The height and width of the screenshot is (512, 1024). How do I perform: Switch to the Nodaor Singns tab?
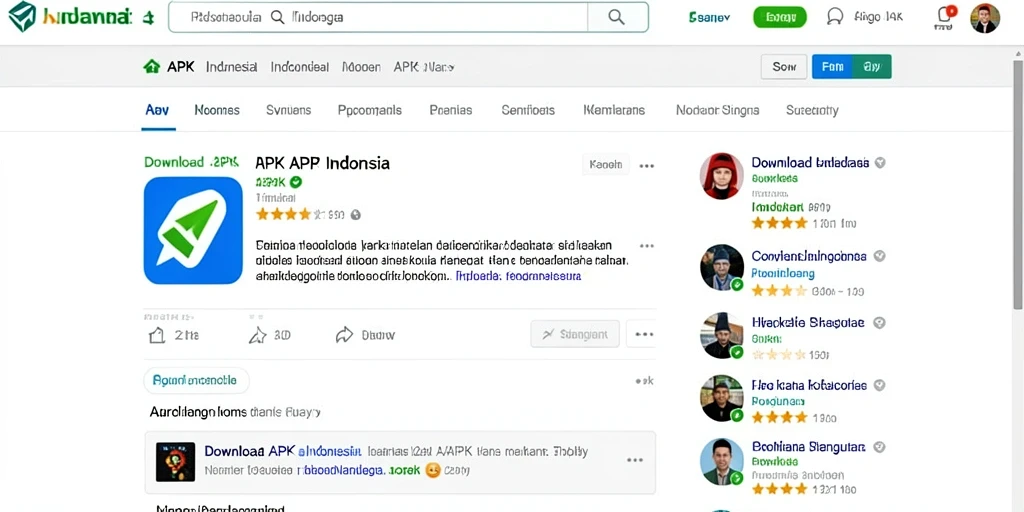pyautogui.click(x=717, y=110)
